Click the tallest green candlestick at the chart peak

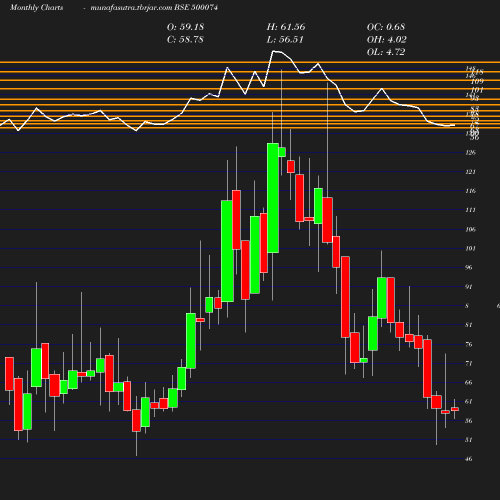pyautogui.click(x=273, y=198)
